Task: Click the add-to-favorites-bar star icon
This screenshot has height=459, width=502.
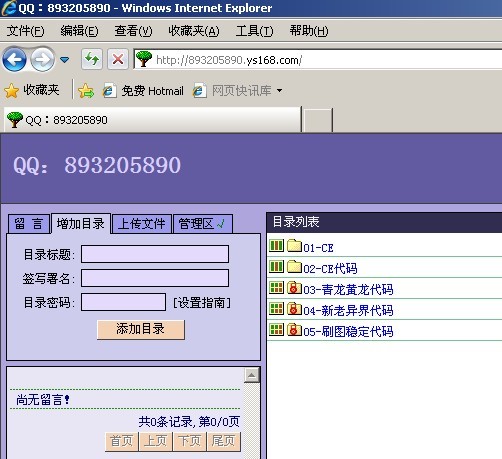Action: click(86, 90)
